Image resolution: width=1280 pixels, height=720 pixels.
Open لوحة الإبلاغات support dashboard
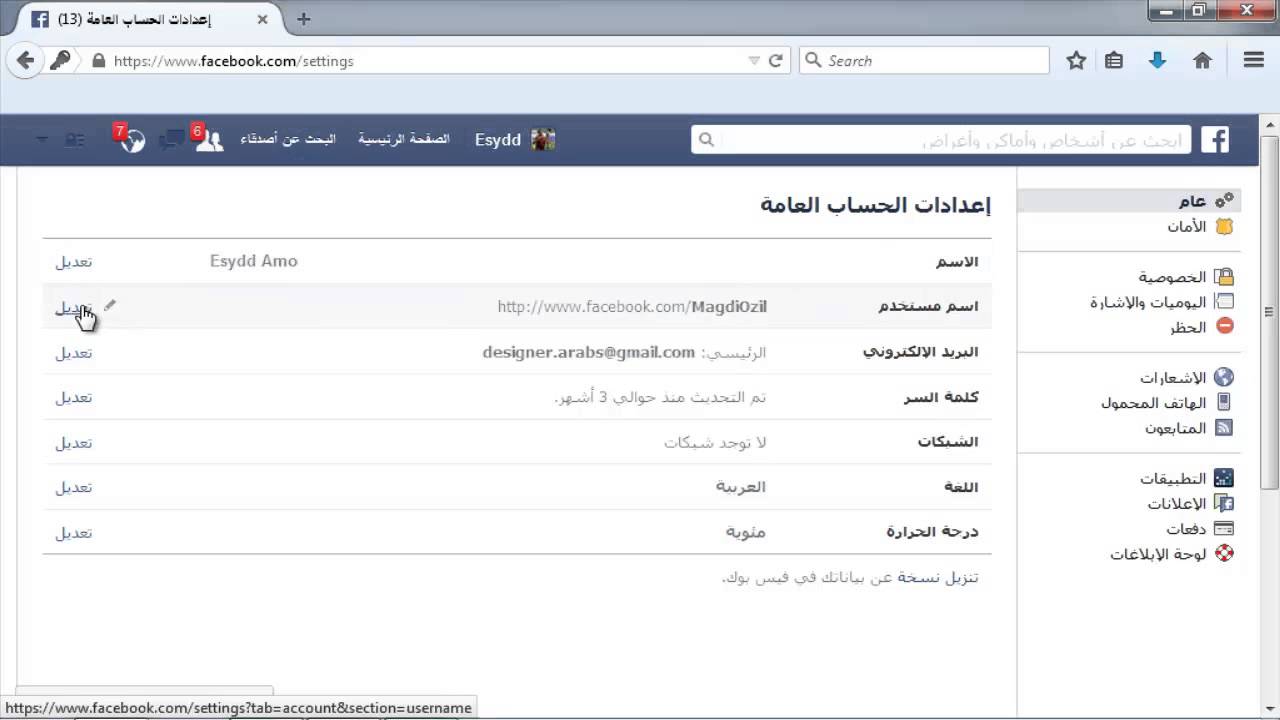pyautogui.click(x=1158, y=554)
